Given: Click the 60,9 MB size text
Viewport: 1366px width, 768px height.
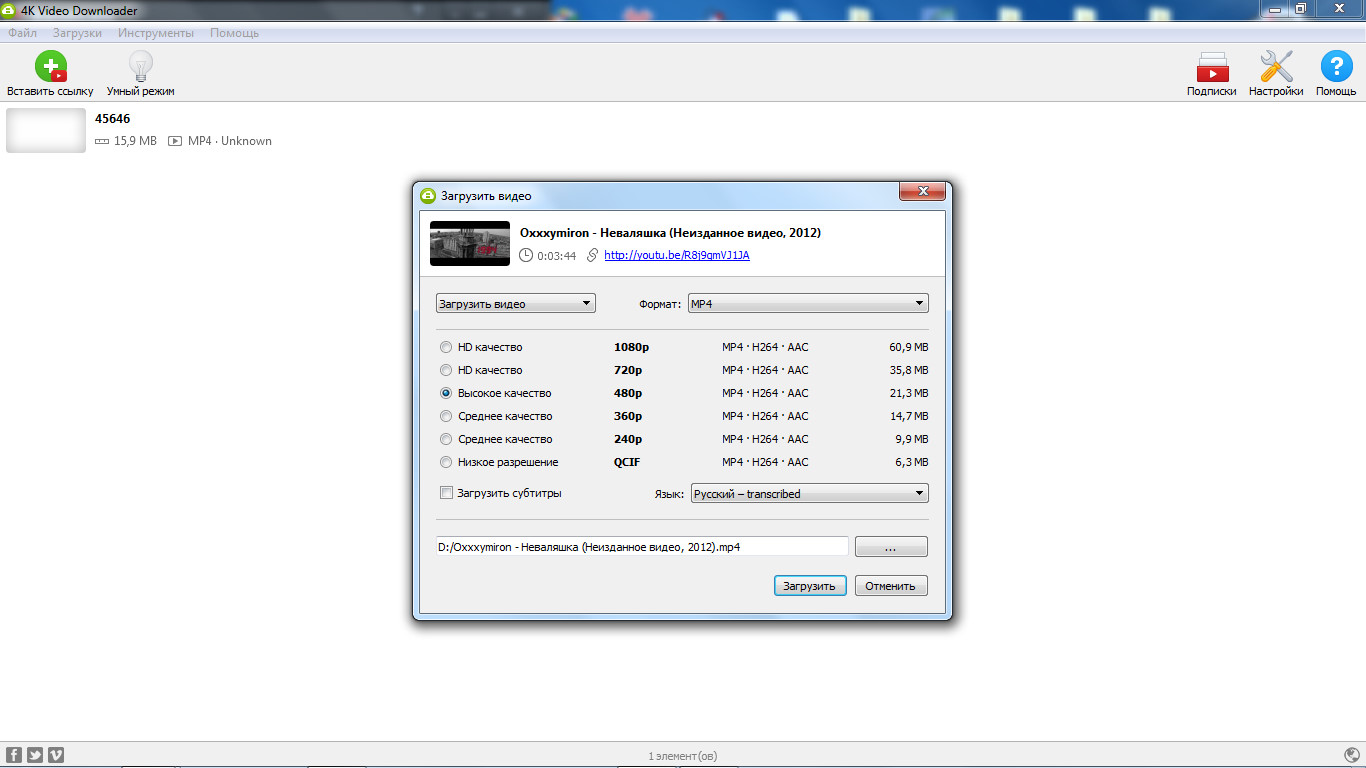Looking at the screenshot, I should click(x=908, y=347).
